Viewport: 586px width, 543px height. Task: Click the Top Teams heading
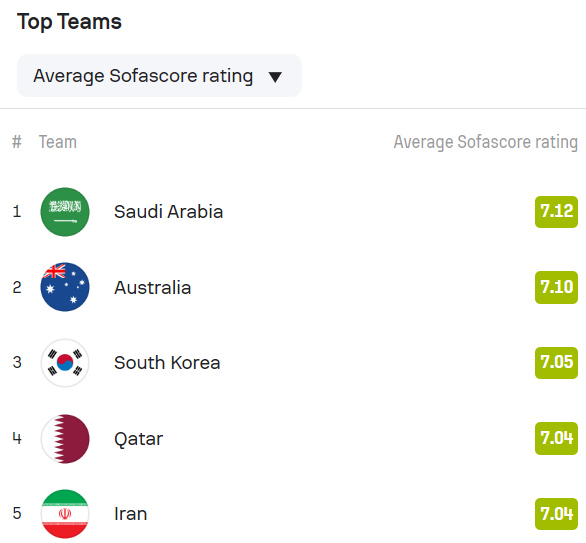pos(69,22)
